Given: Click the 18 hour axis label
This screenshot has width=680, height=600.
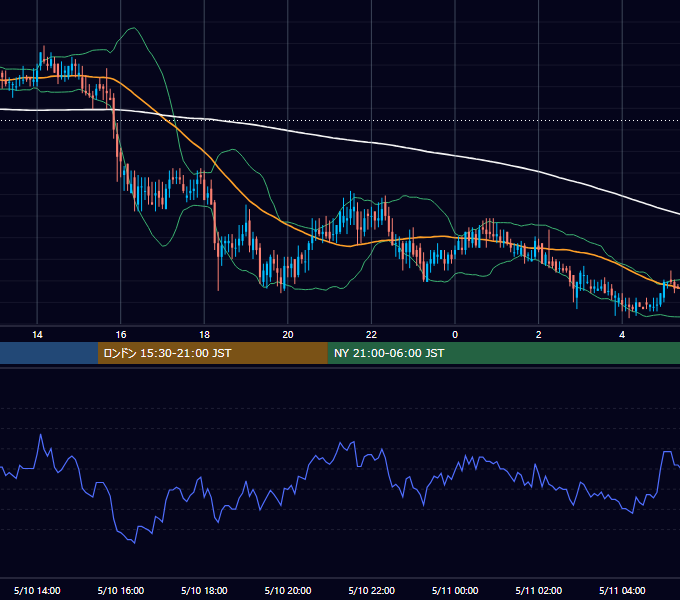Looking at the screenshot, I should (204, 335).
